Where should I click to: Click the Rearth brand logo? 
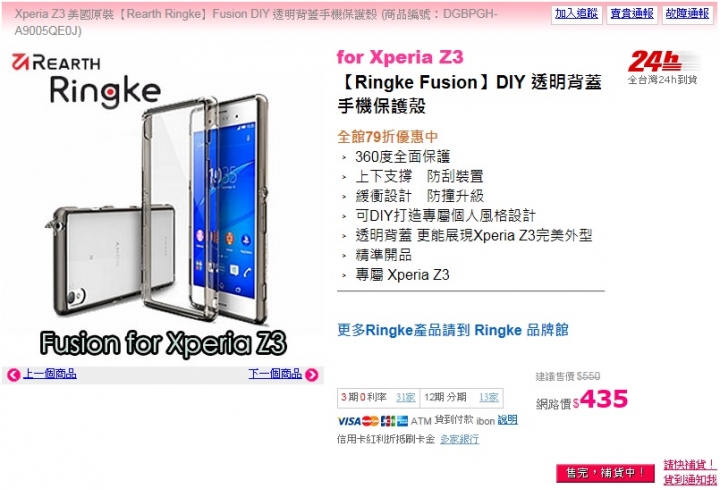[x=56, y=62]
